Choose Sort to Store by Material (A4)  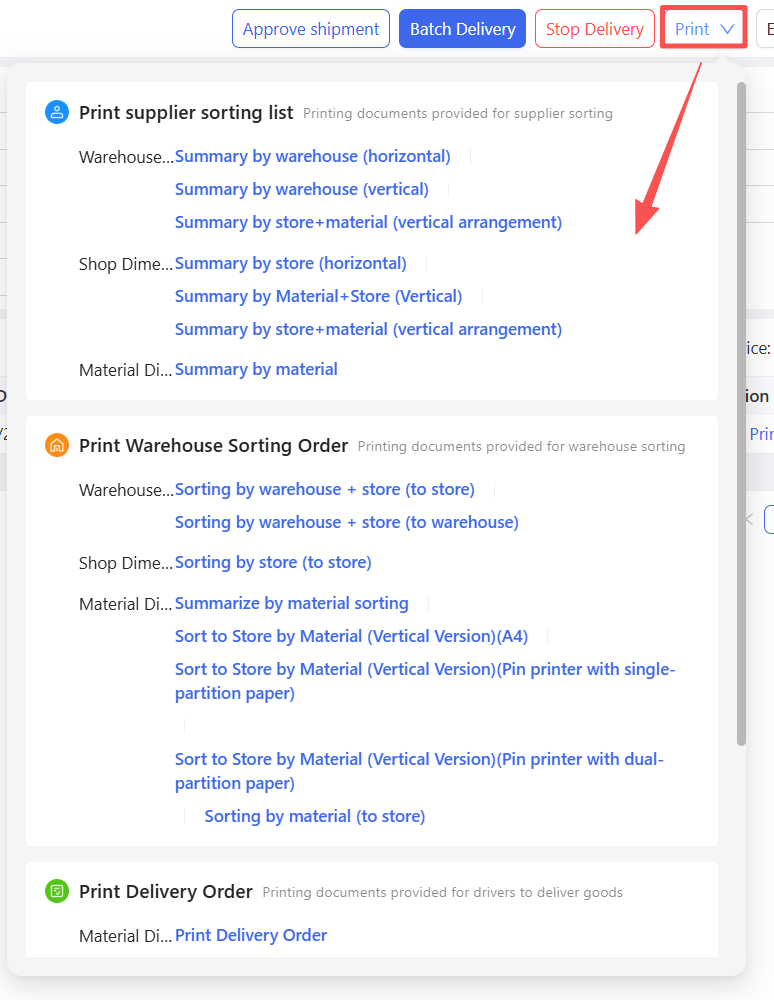(x=351, y=636)
